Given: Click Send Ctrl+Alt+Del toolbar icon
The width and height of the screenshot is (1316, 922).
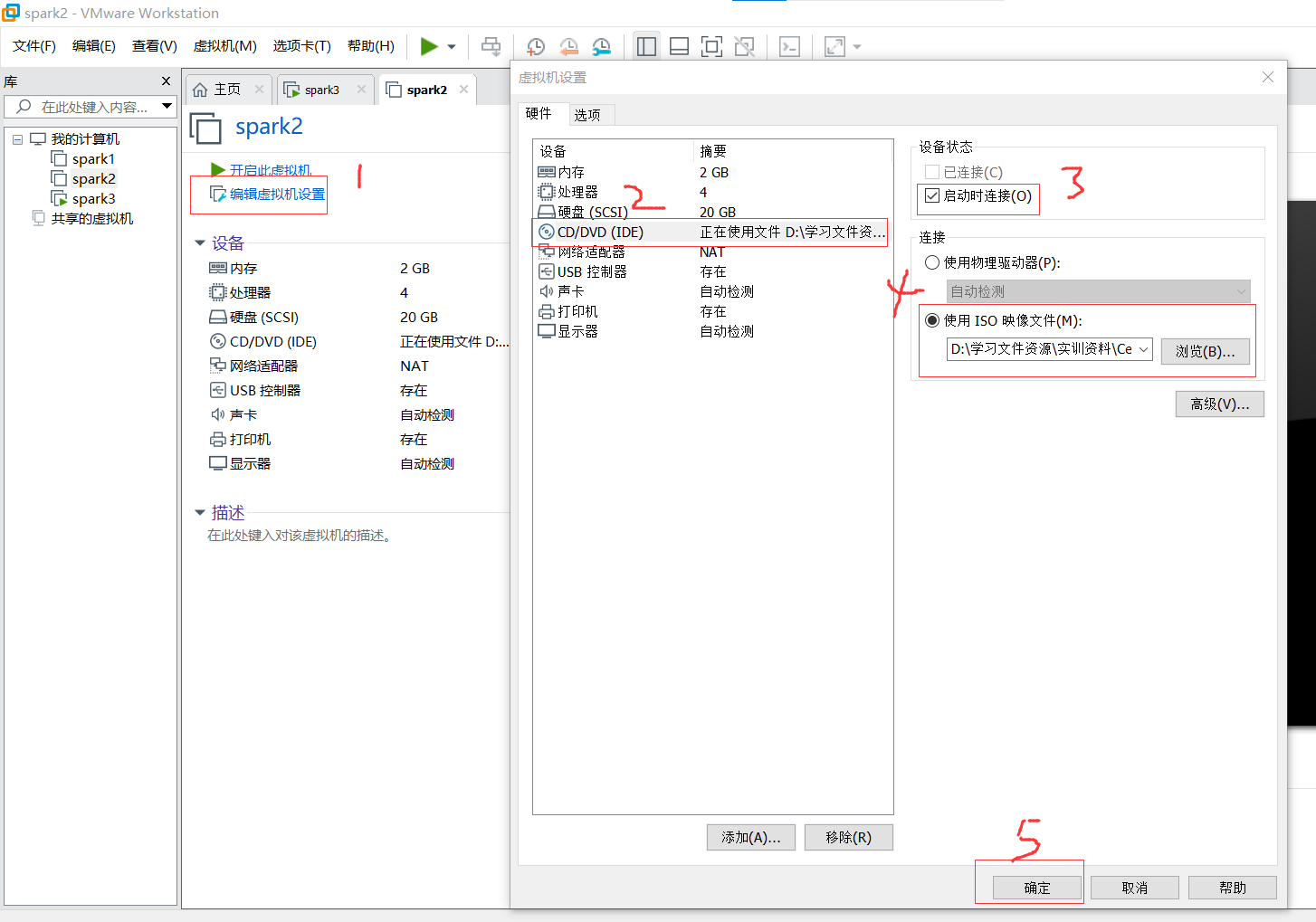Looking at the screenshot, I should pos(491,46).
